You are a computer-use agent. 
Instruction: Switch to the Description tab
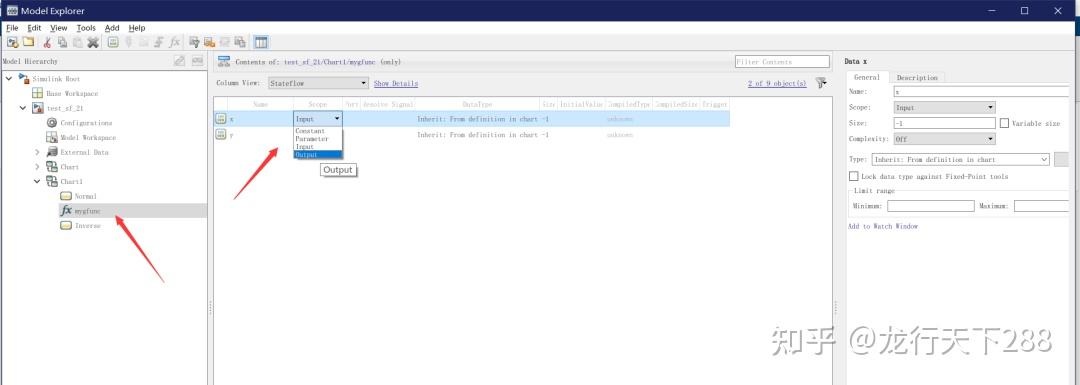[x=917, y=78]
